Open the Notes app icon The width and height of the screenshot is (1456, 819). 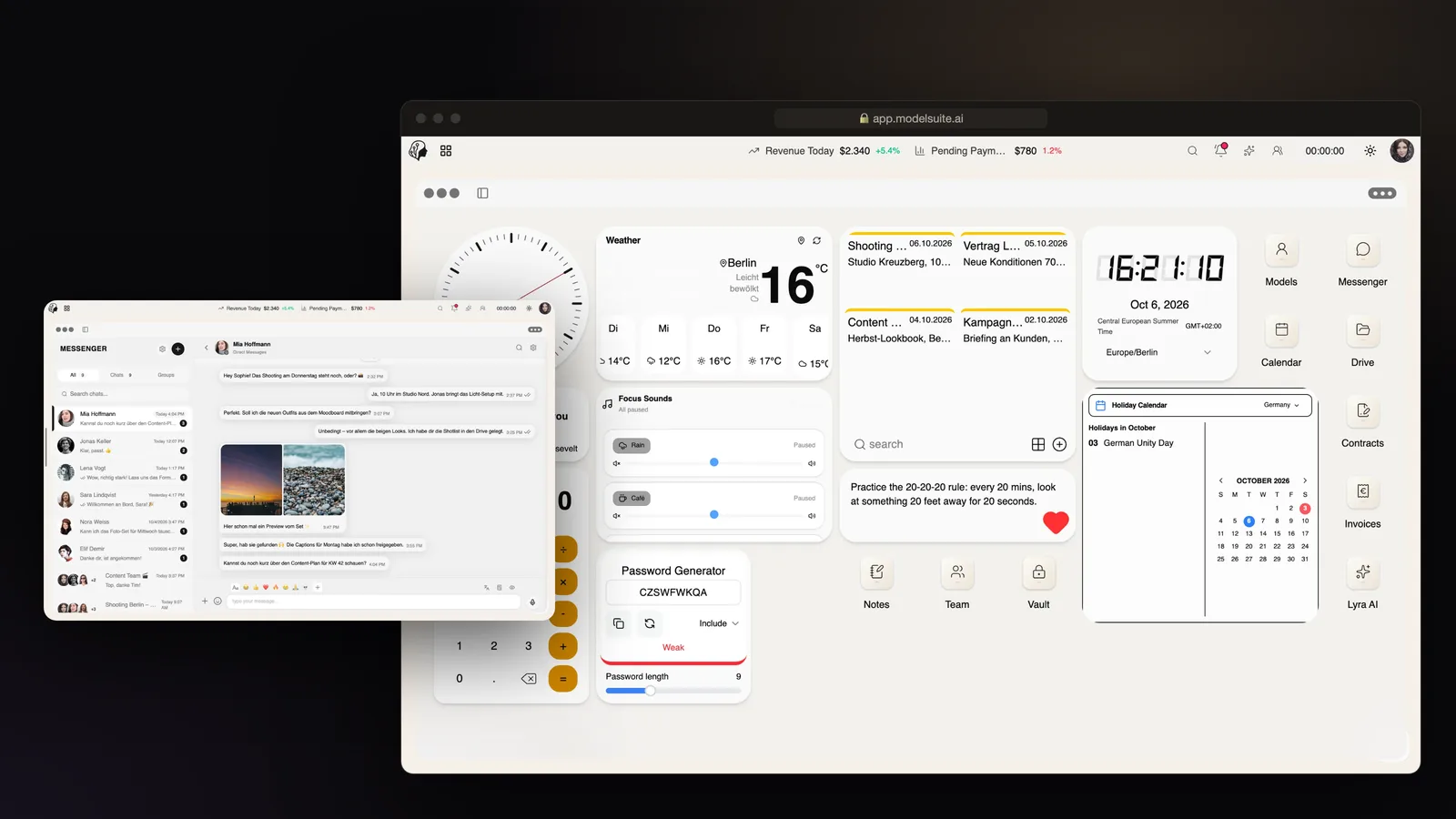[876, 572]
